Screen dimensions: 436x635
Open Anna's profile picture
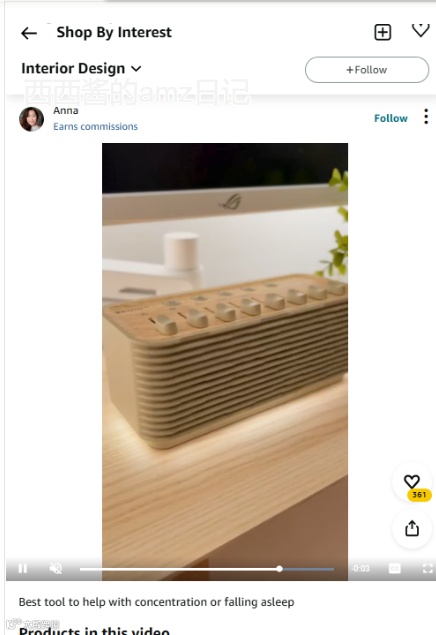click(x=32, y=119)
